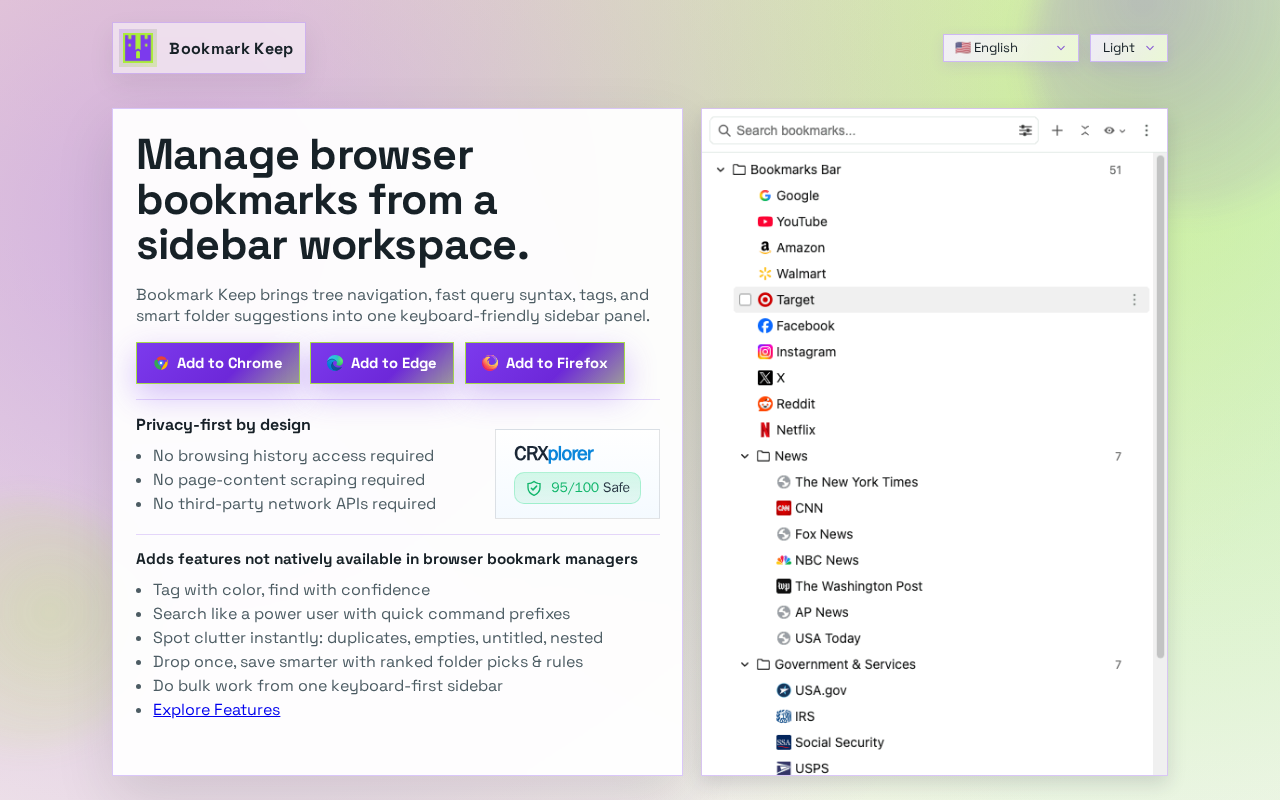Click the Add to Chrome button
The width and height of the screenshot is (1280, 800).
coord(218,363)
